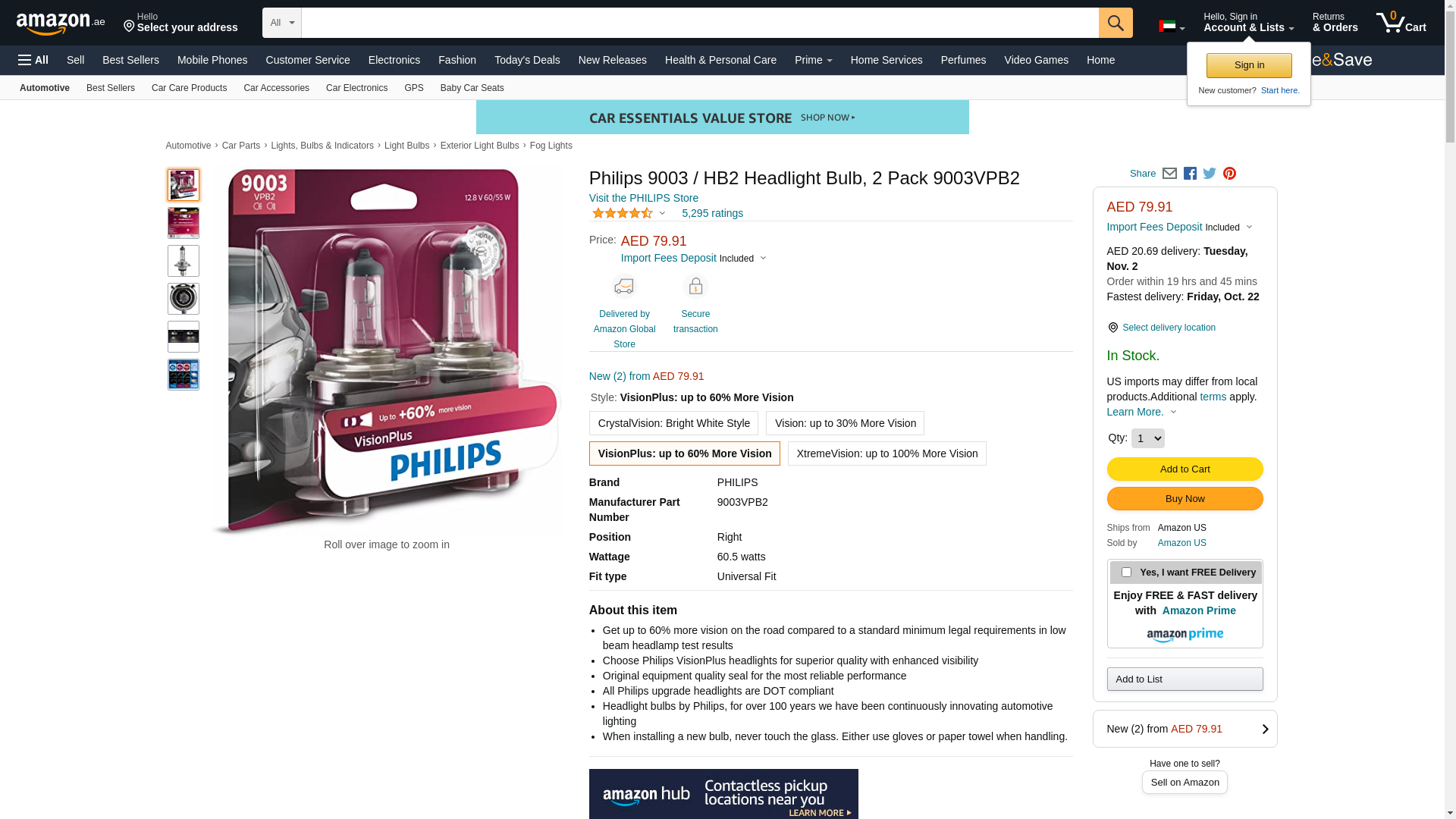Open the quantity dropdown
1456x819 pixels.
pyautogui.click(x=1147, y=438)
